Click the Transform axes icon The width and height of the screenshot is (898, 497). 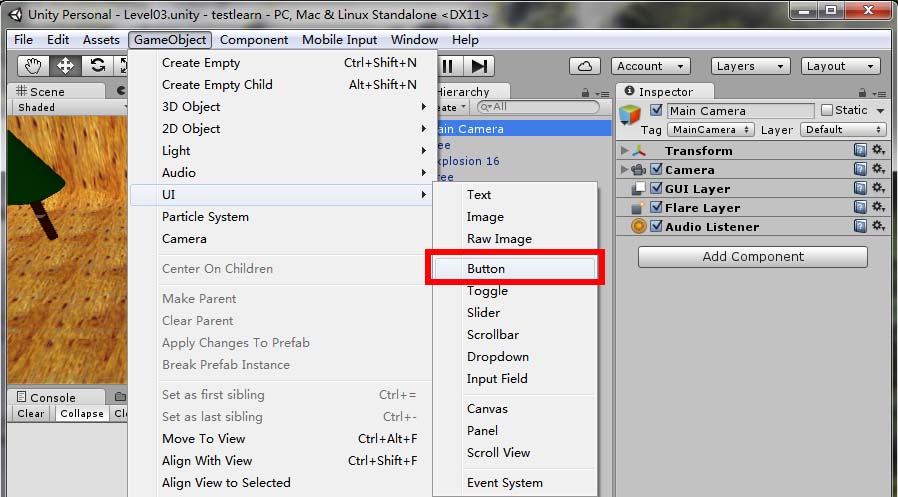[x=639, y=151]
